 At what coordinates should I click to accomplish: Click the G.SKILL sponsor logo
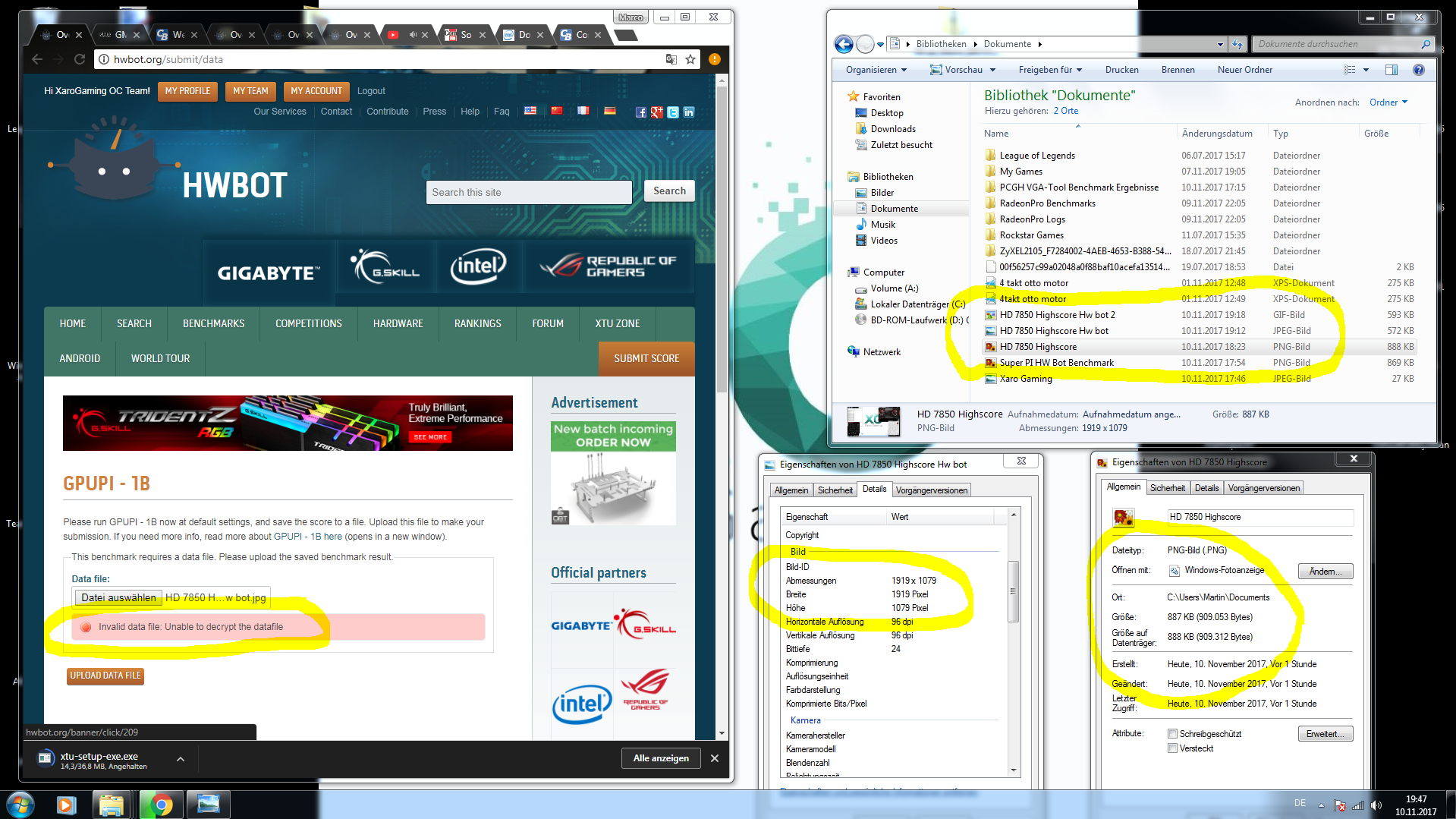coord(385,266)
